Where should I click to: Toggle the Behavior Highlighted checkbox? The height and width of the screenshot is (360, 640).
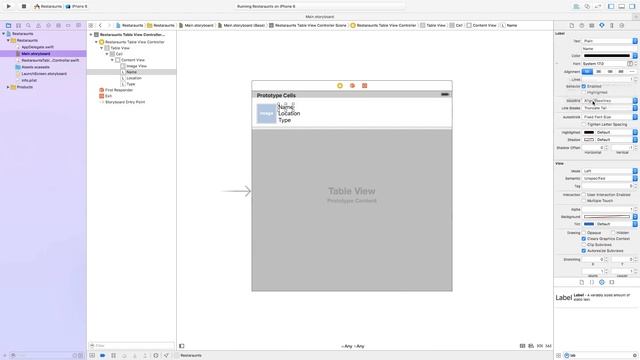tap(584, 93)
